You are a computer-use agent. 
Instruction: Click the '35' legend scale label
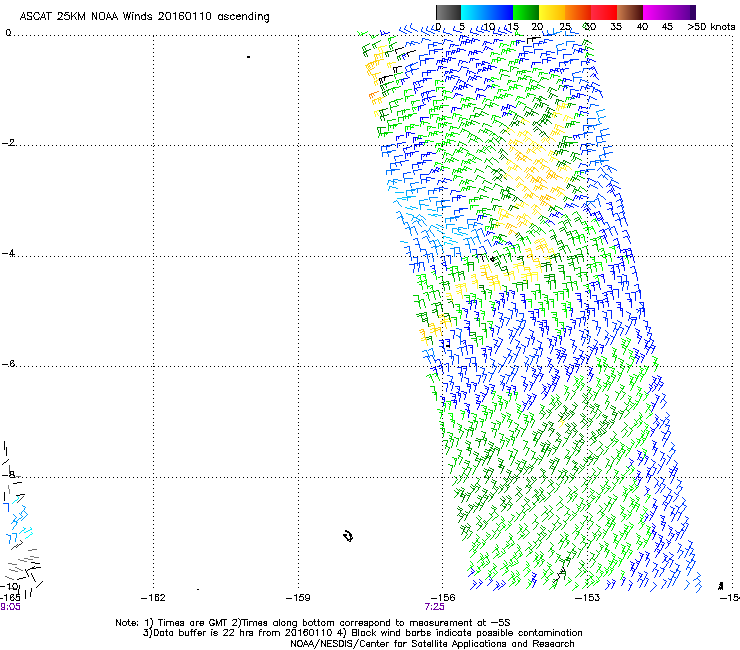click(x=616, y=27)
